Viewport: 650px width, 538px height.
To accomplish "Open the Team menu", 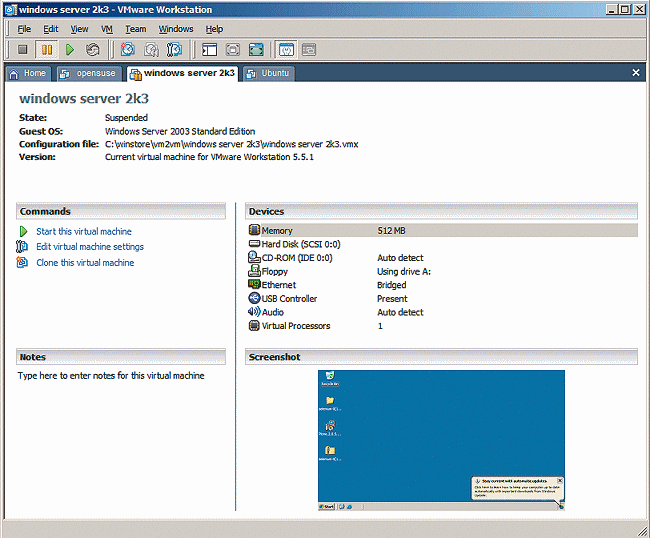I will pyautogui.click(x=135, y=29).
